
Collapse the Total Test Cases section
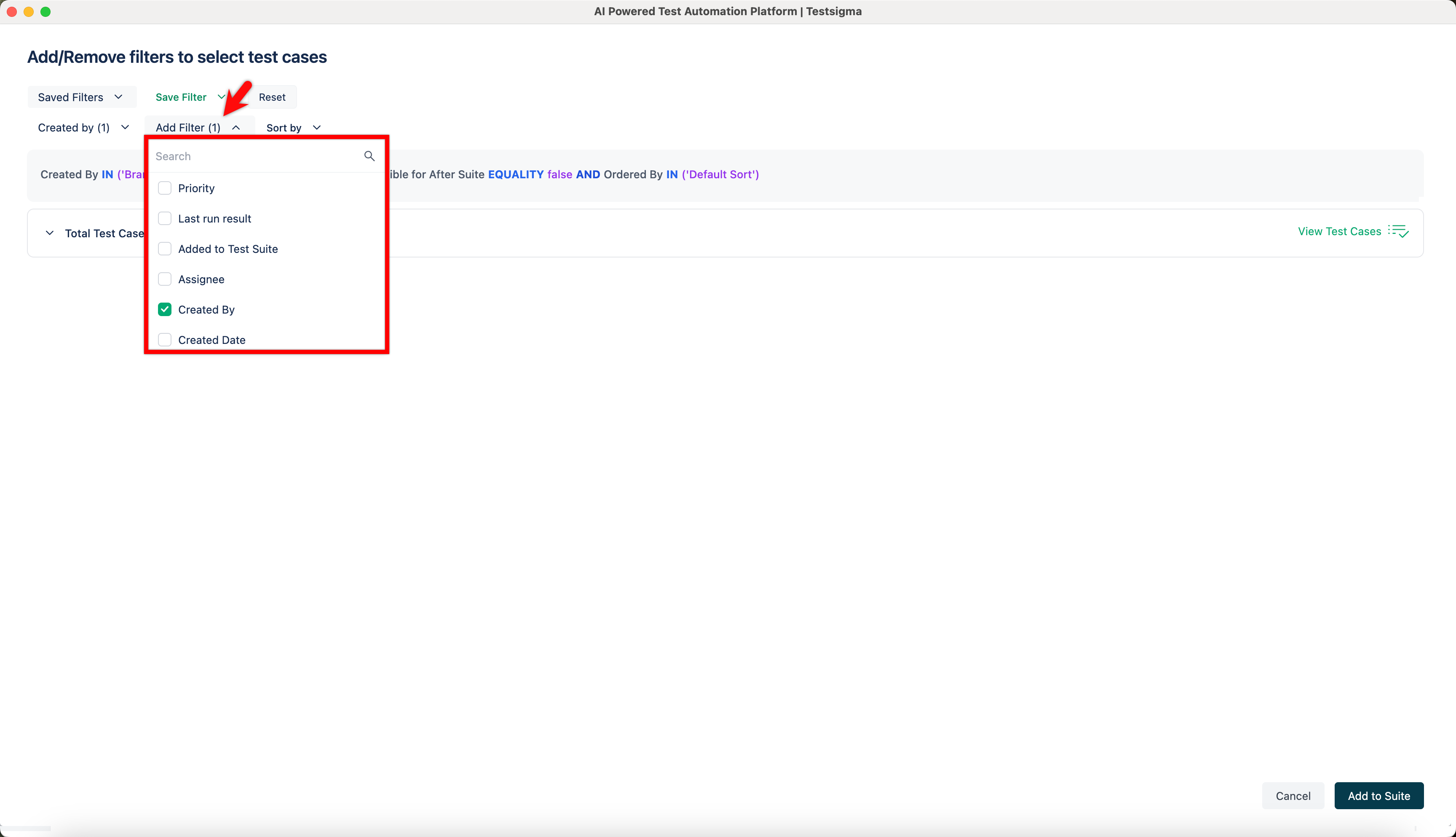[49, 233]
